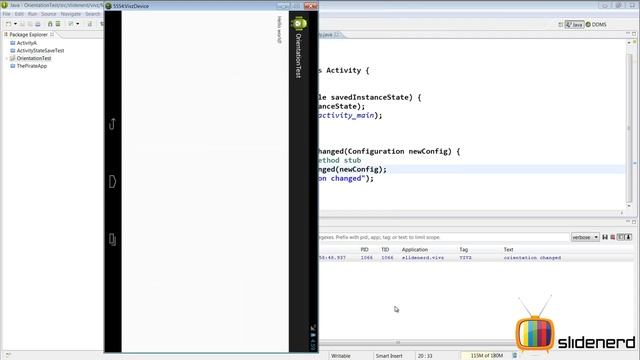Click the Android SDK Manager toolbar icon
This screenshot has height=360, width=640.
(x=50, y=24)
